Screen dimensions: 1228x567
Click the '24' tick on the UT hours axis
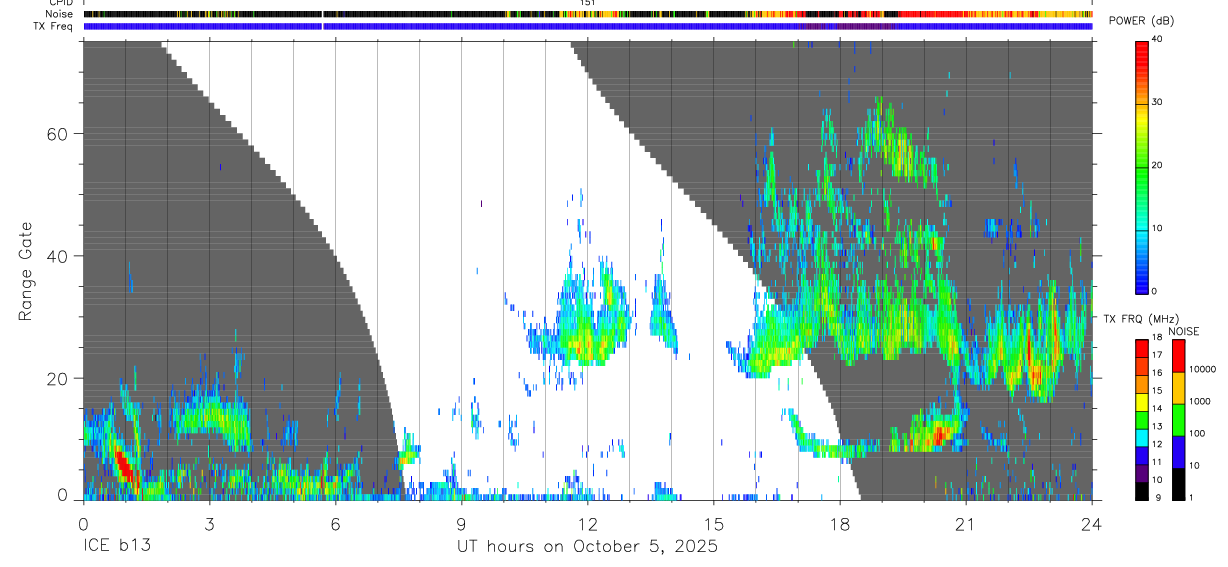1091,523
